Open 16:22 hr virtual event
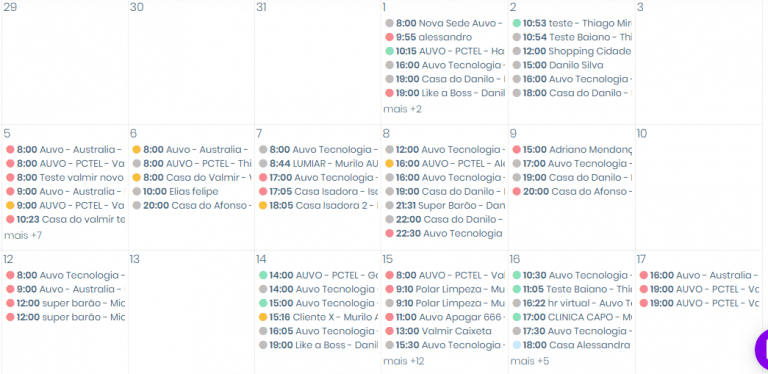 click(572, 303)
